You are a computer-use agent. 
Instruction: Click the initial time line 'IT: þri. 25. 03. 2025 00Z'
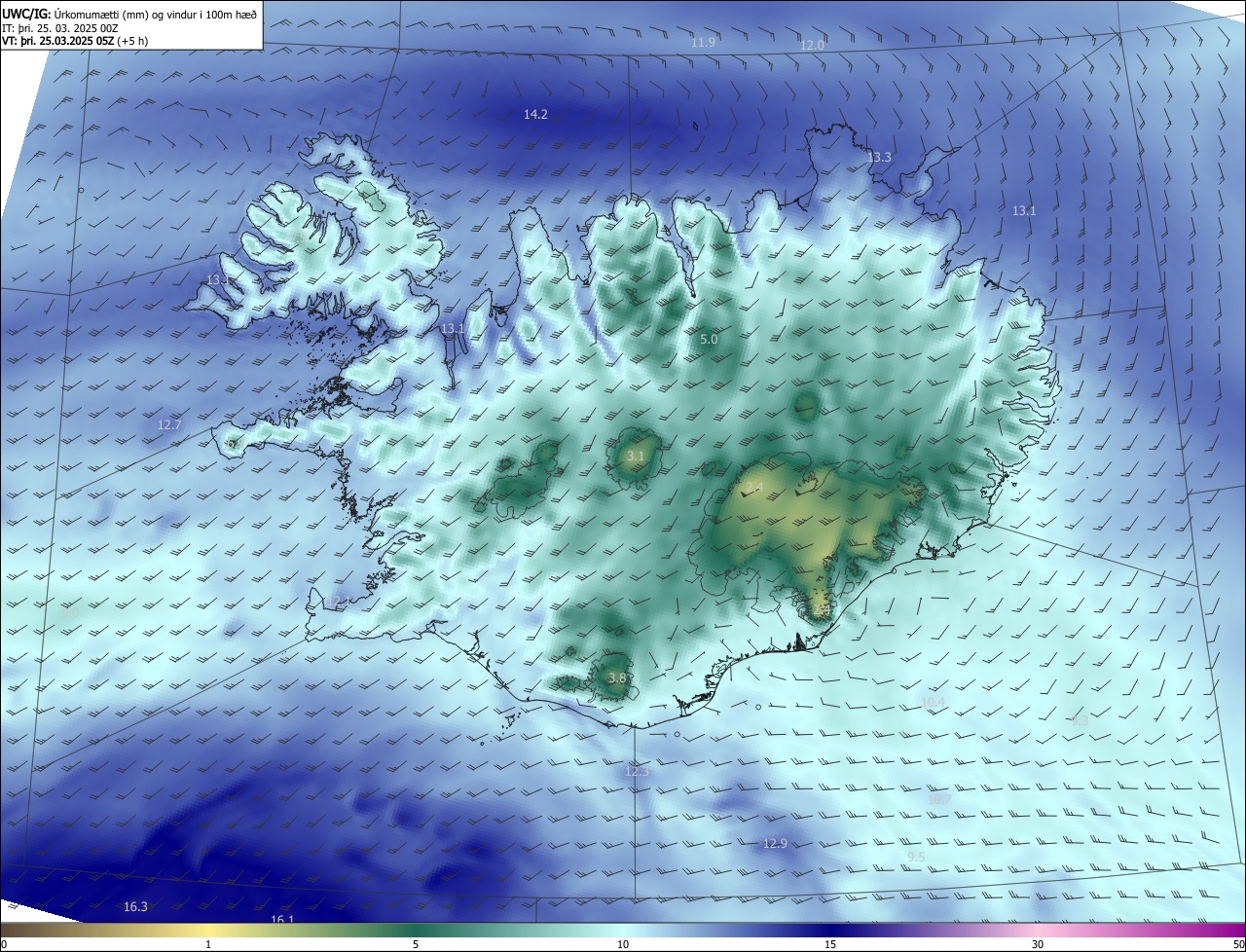point(60,28)
